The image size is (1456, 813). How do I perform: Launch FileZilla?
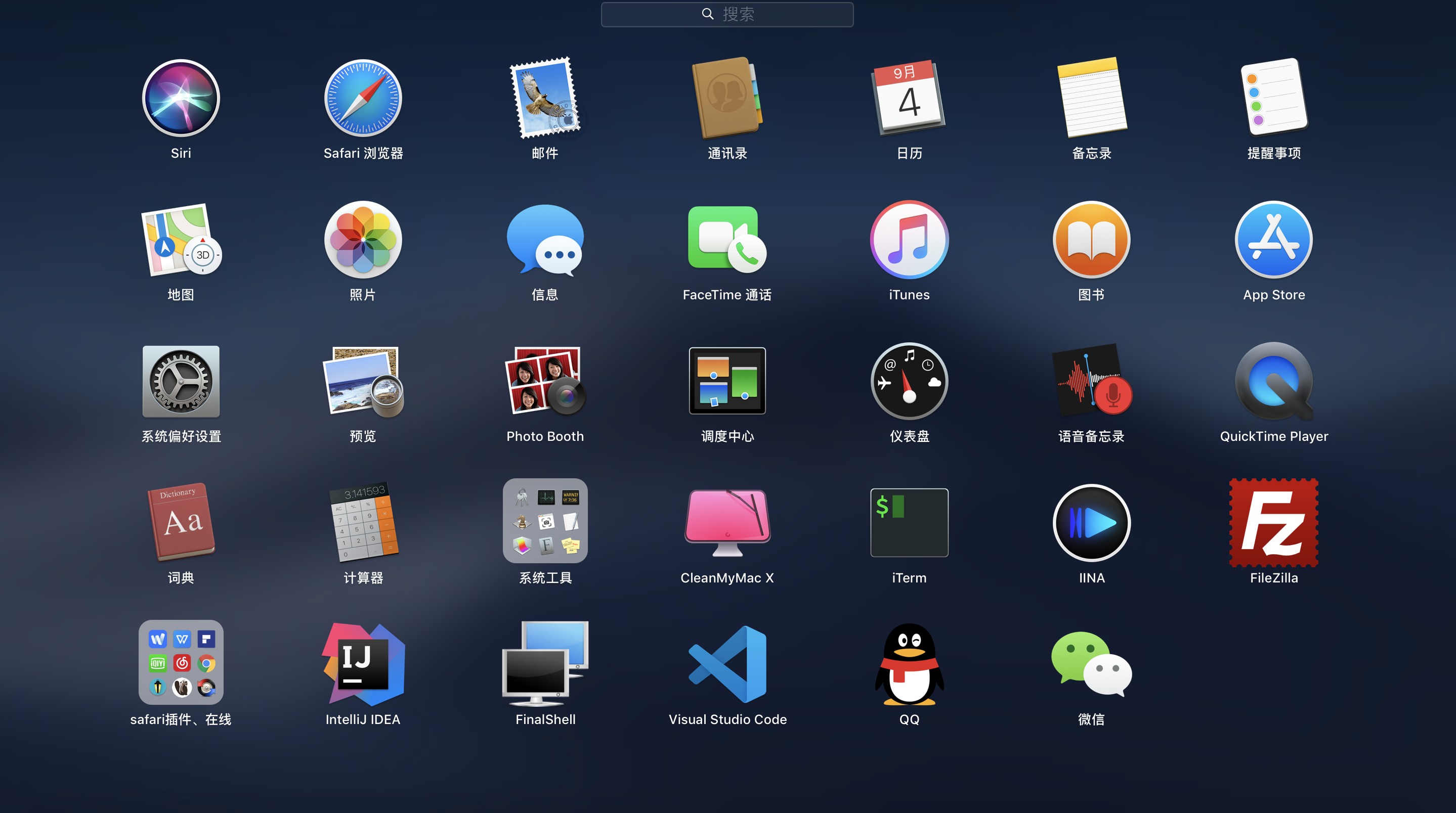pos(1273,523)
